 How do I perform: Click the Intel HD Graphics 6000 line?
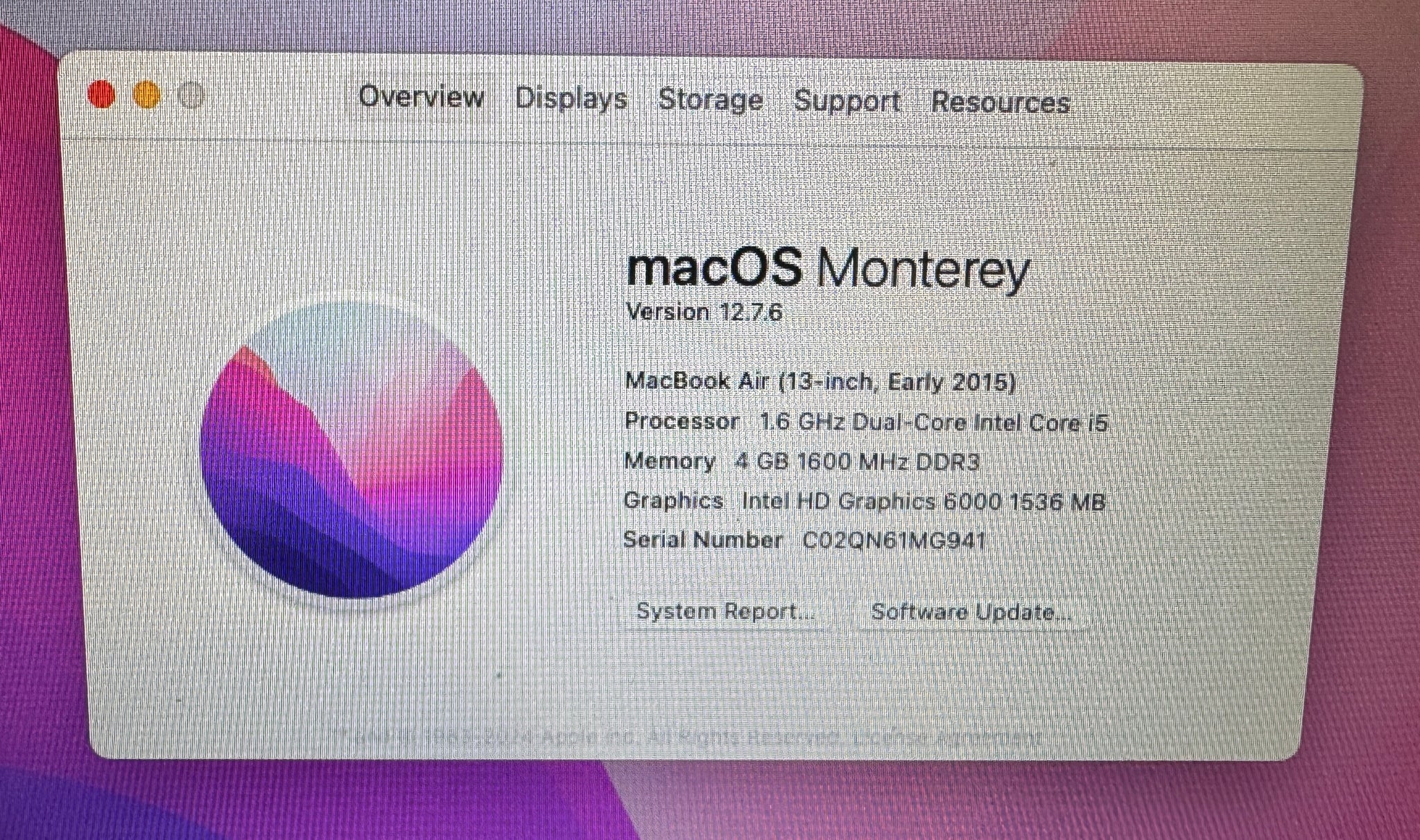(x=865, y=501)
